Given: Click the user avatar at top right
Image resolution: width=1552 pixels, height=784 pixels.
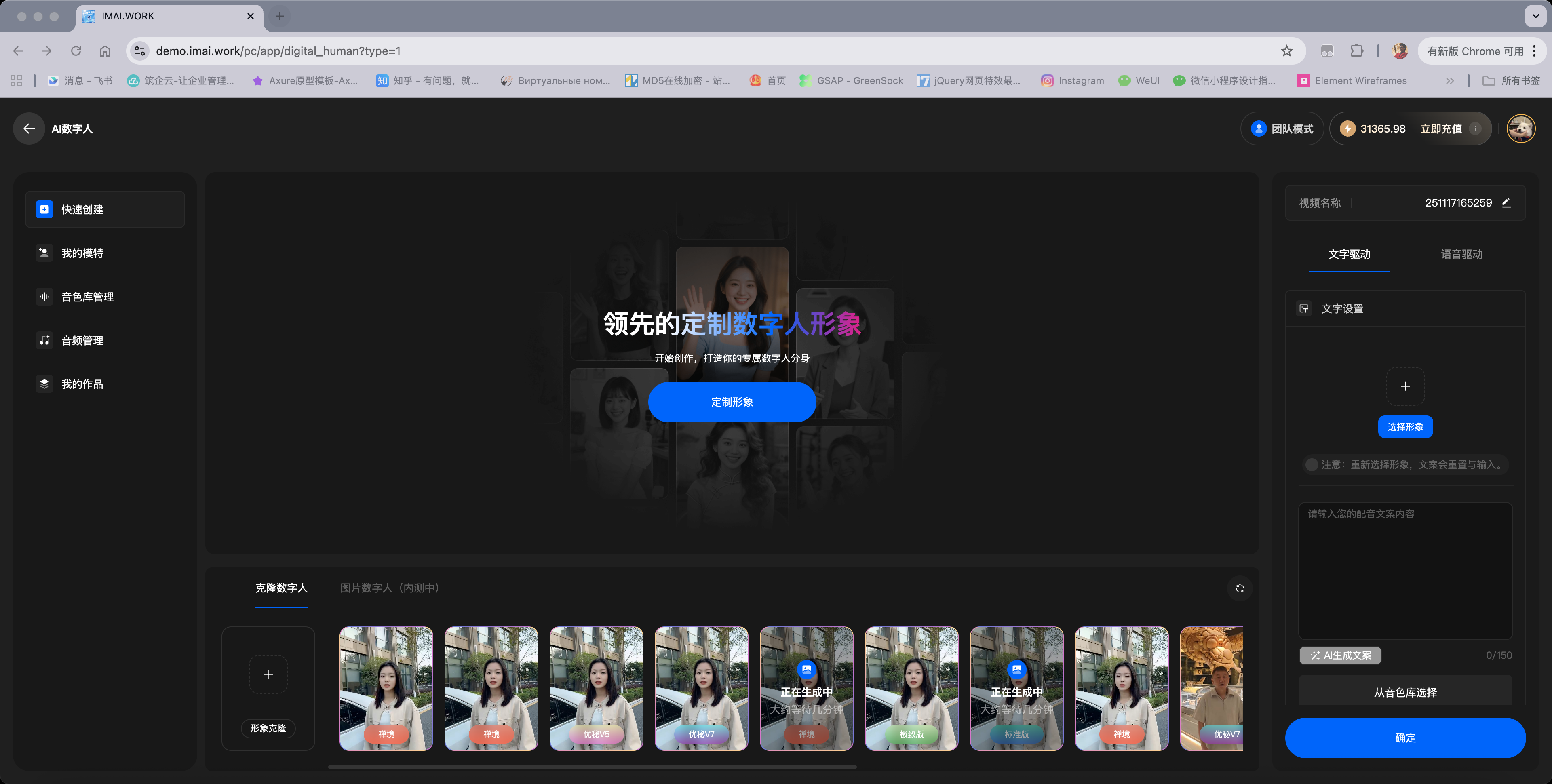Looking at the screenshot, I should pos(1520,129).
